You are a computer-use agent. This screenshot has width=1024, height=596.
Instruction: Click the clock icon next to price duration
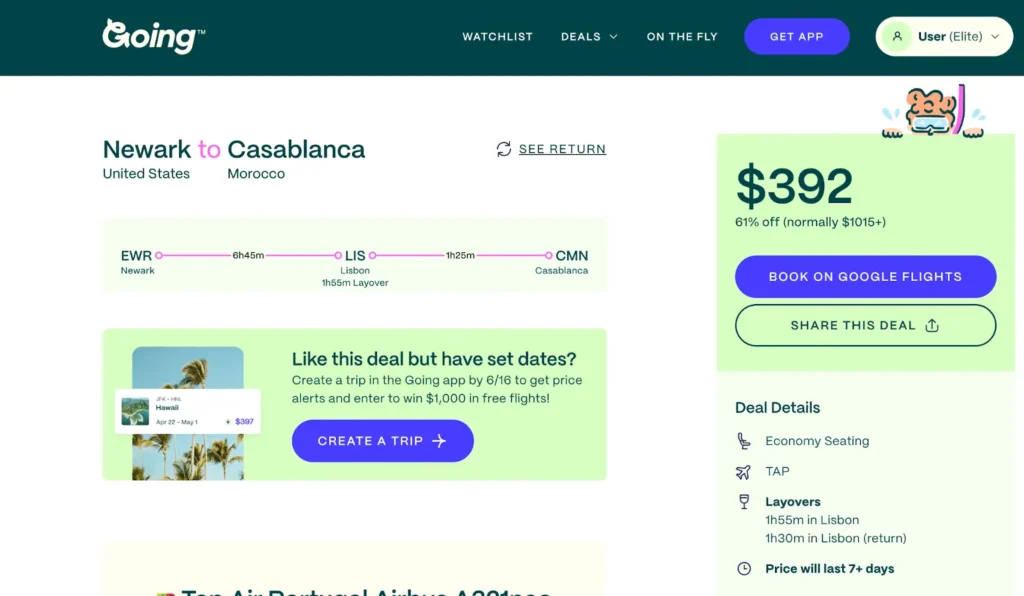743,568
